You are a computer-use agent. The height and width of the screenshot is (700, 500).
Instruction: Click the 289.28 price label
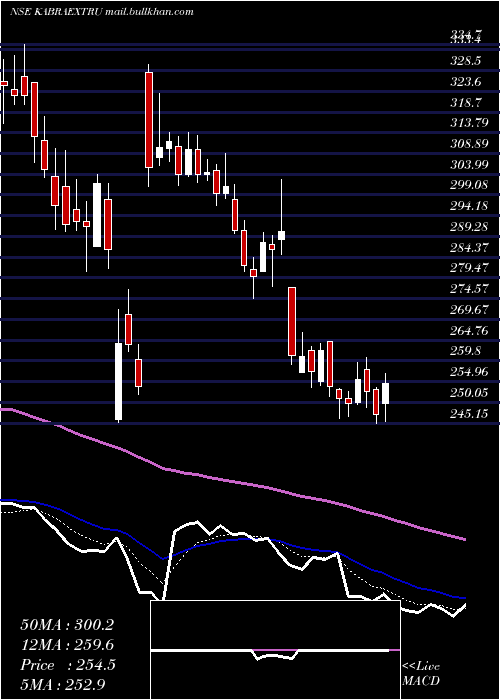(x=469, y=226)
